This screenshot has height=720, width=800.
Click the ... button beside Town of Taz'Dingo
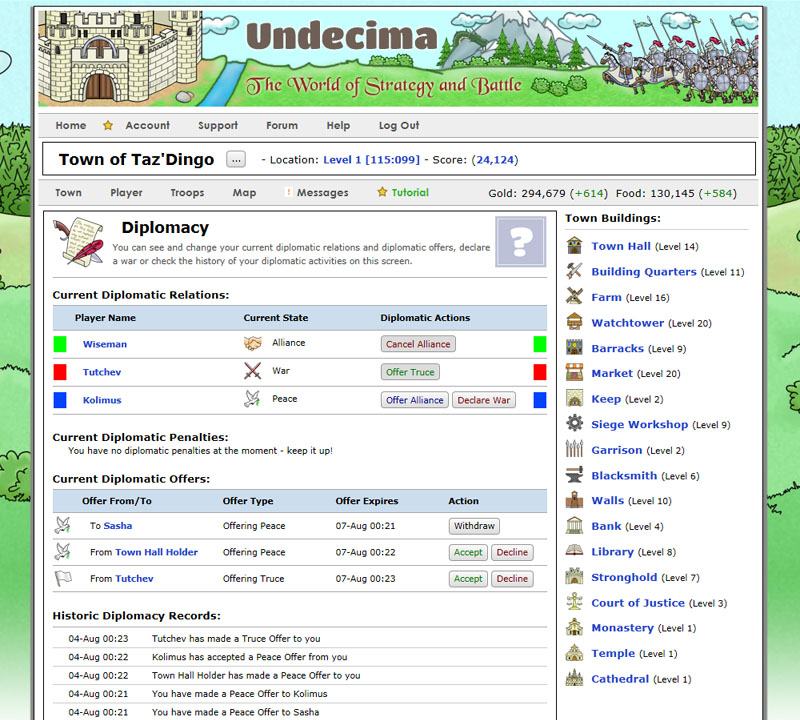coord(234,159)
